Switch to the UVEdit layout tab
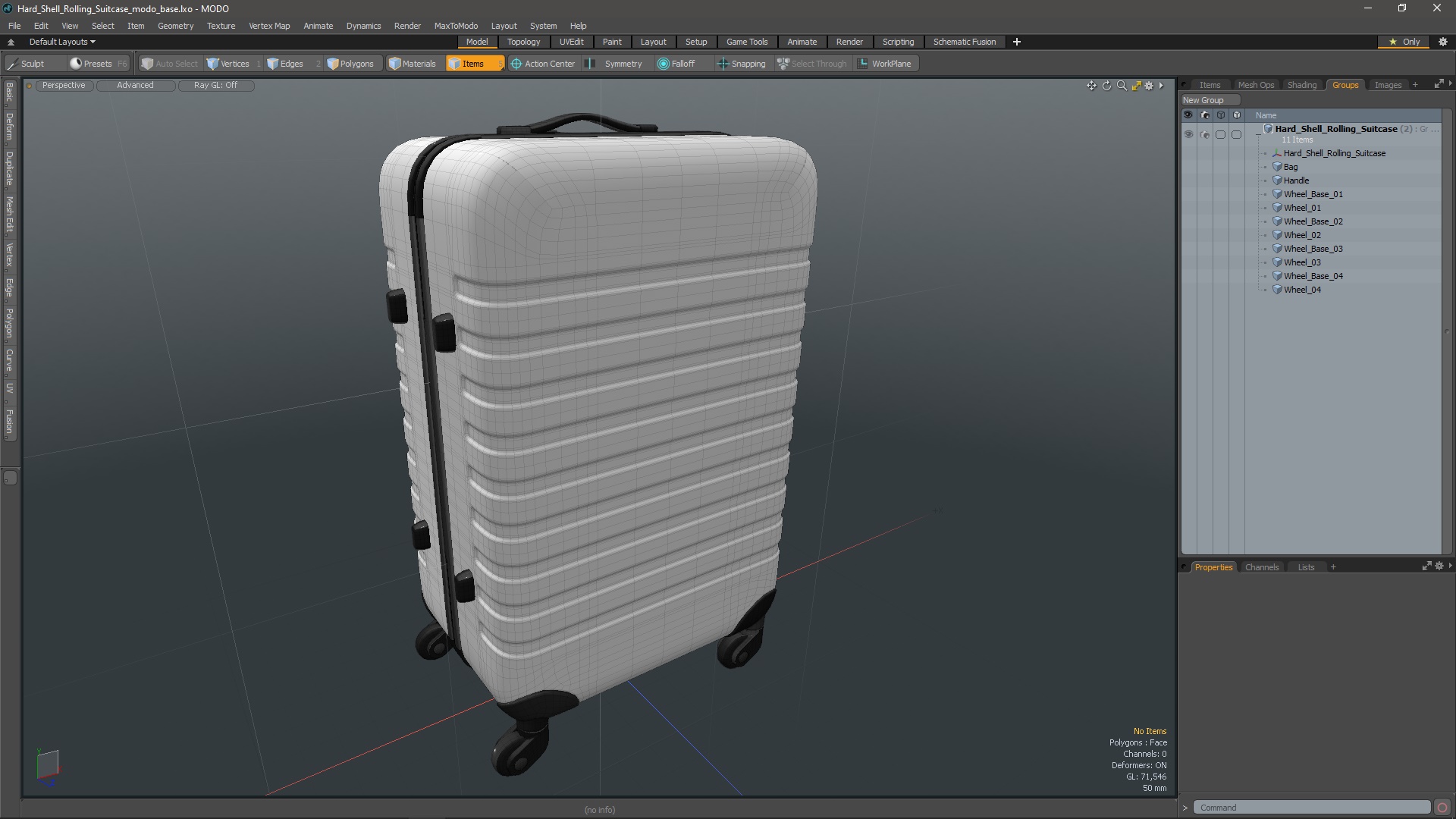 (571, 42)
